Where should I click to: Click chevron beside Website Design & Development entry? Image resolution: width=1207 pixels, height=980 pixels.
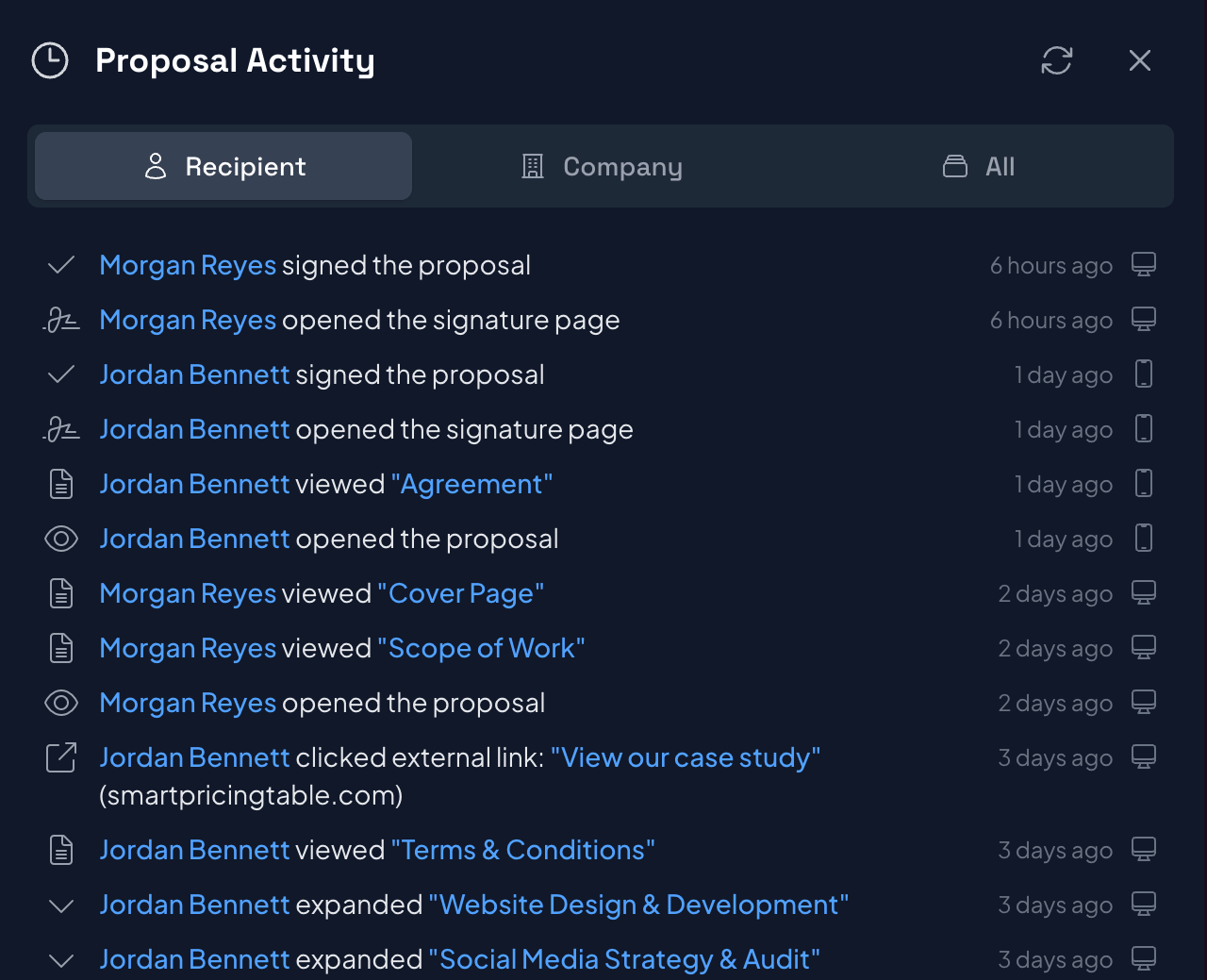click(61, 905)
